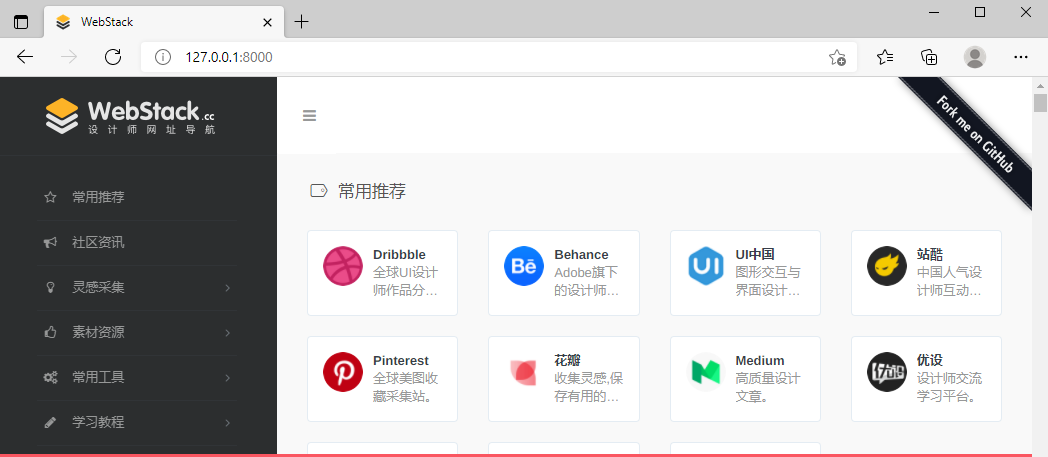Screen dimensions: 1048x457
Task: Open the Pinterest card title link
Action: pyautogui.click(x=401, y=361)
